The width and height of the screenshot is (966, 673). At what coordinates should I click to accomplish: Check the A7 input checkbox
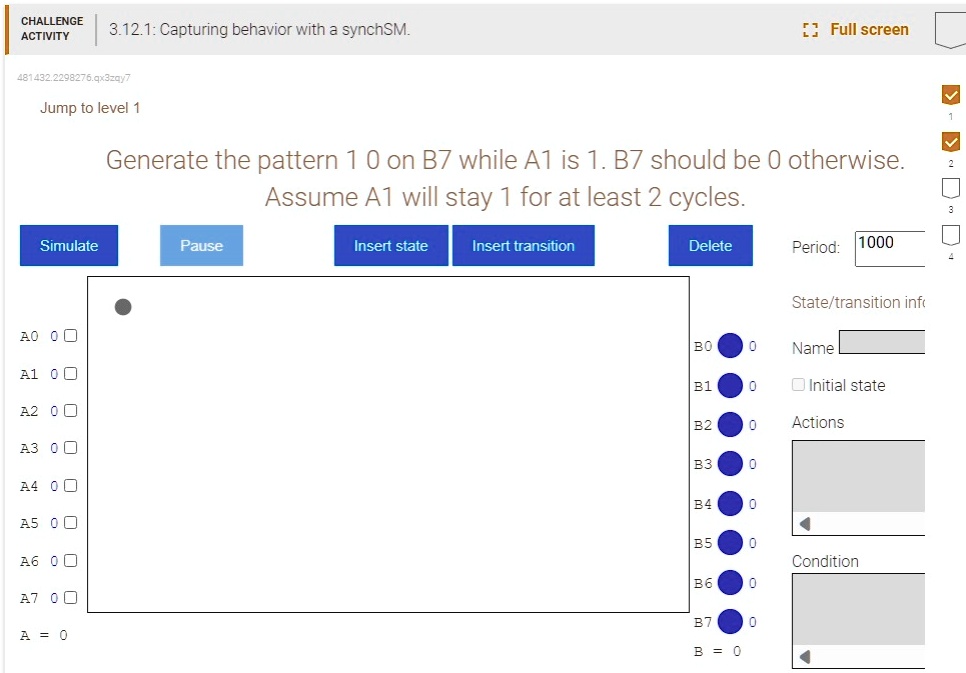click(69, 597)
